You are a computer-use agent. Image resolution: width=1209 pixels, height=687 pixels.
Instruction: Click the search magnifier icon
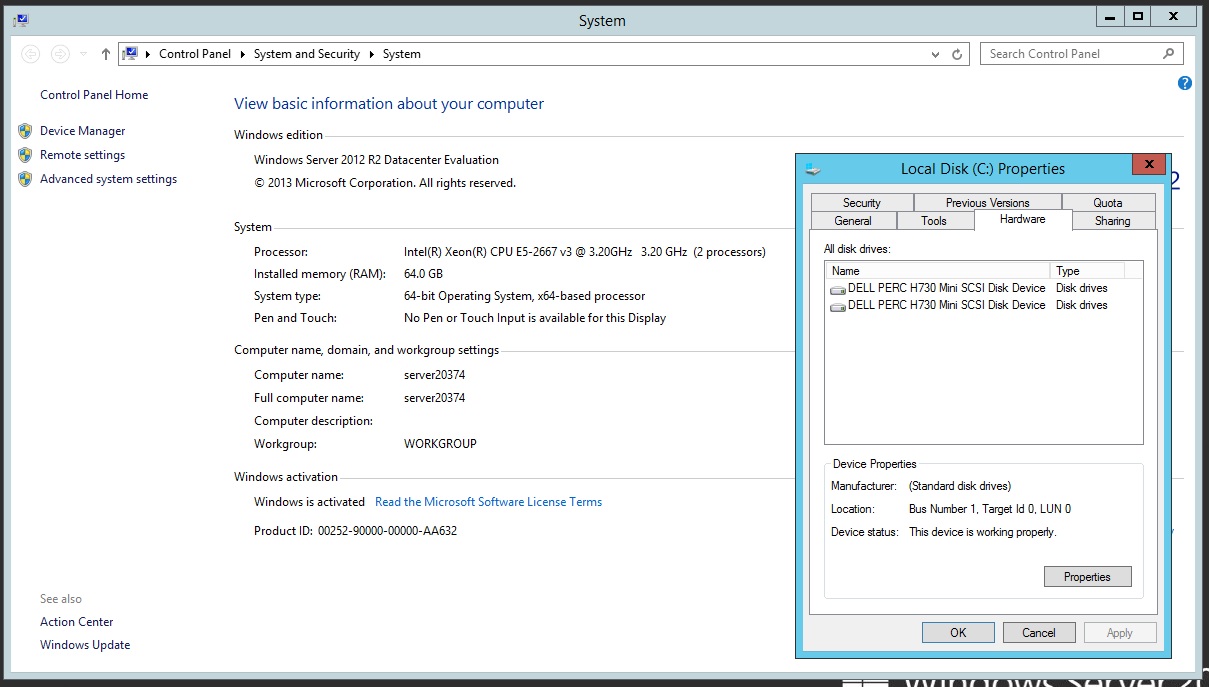tap(1168, 54)
